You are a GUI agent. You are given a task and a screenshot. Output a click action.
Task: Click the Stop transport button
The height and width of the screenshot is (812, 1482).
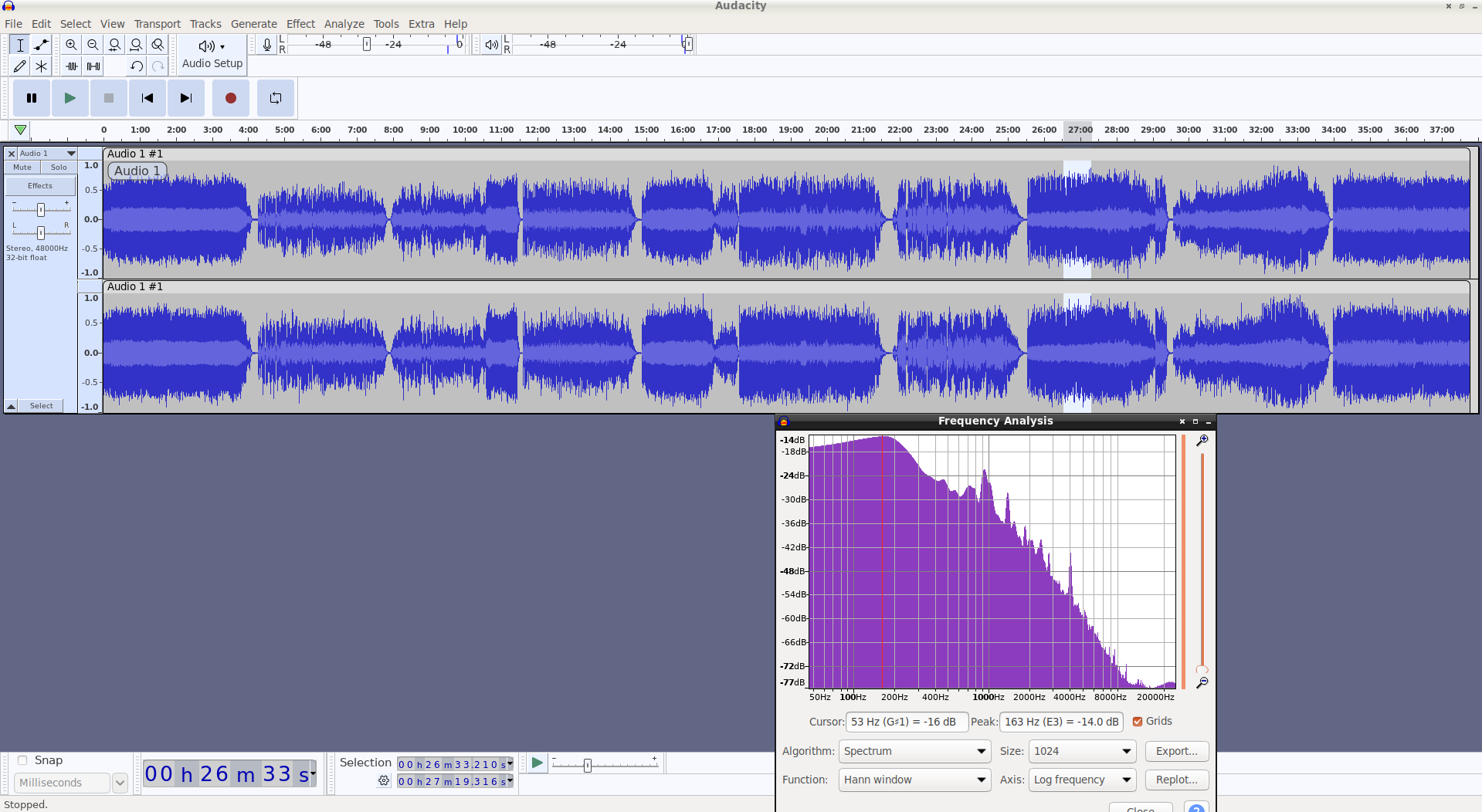[x=108, y=98]
